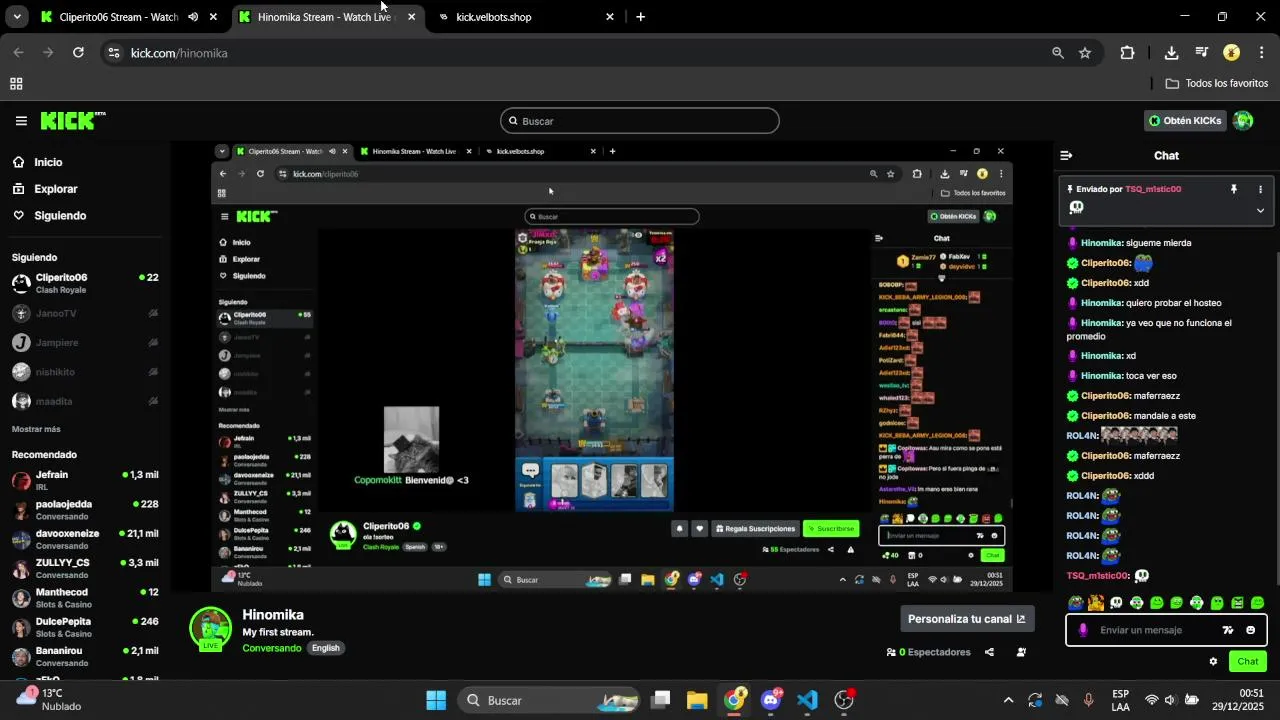Open Discord from the taskbar
This screenshot has height=720, width=1280.
coord(771,700)
